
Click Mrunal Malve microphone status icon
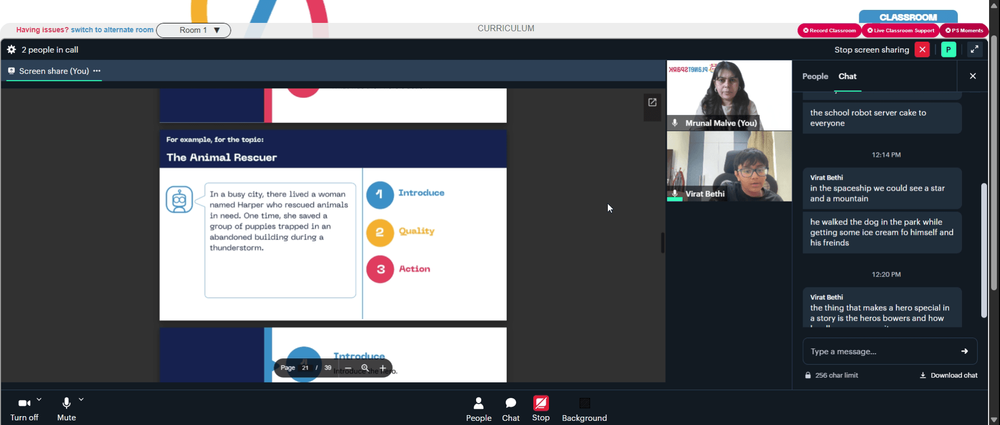click(x=675, y=123)
